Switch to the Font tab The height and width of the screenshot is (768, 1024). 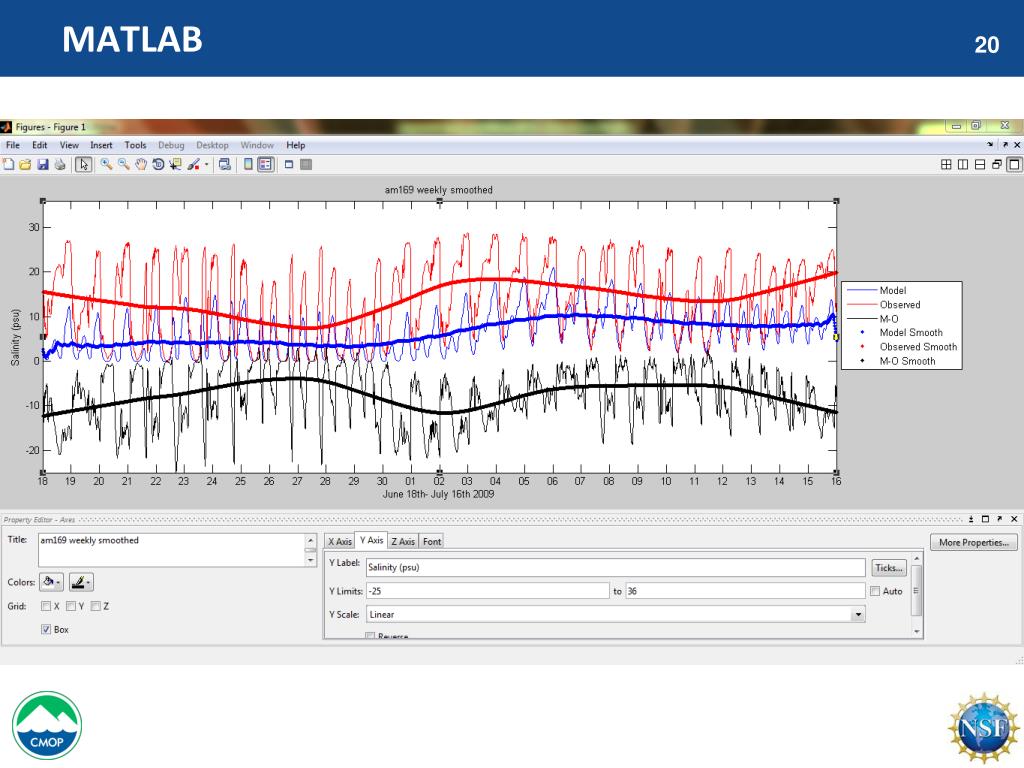pos(432,541)
